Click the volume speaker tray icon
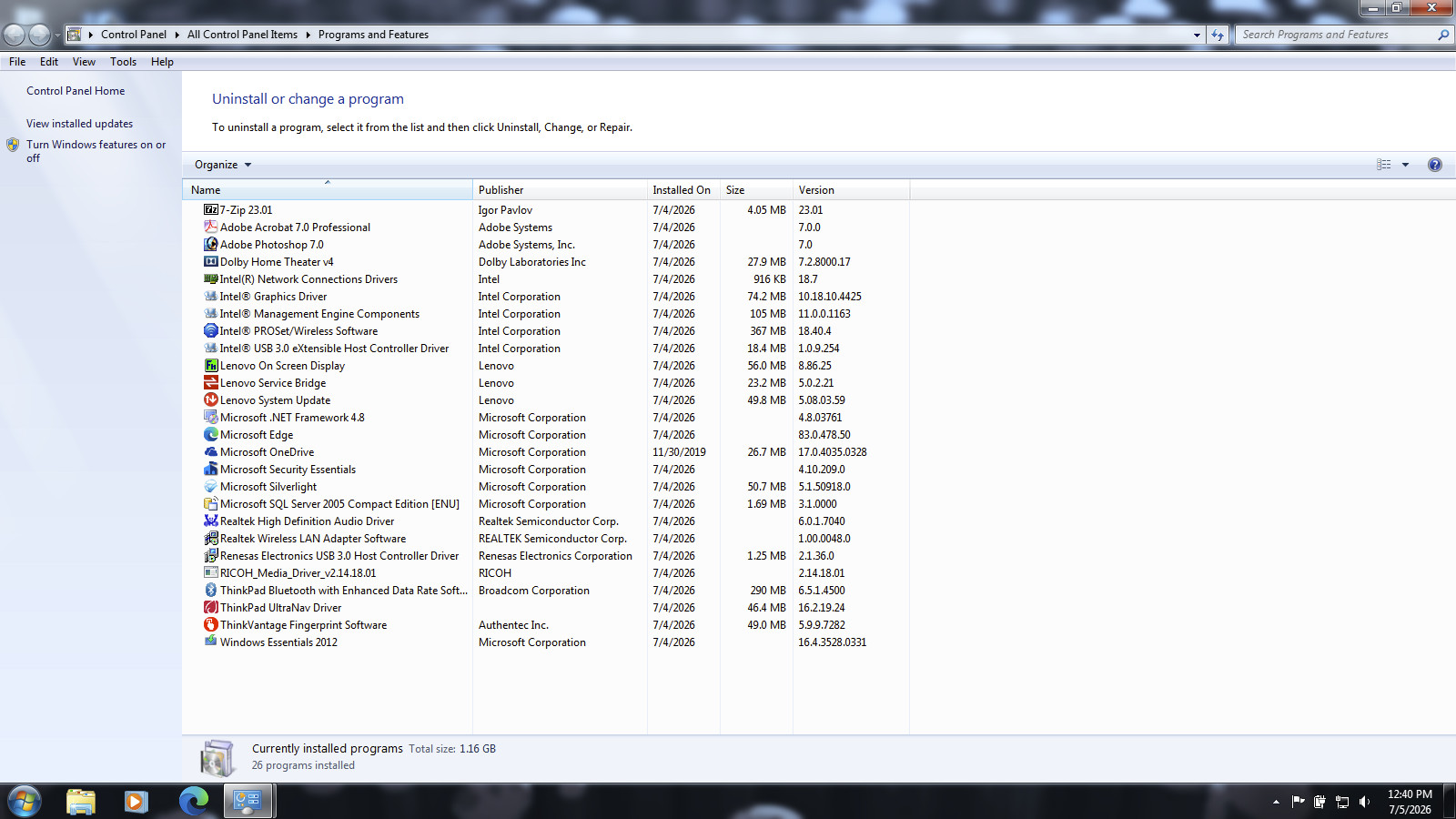 (x=1364, y=802)
